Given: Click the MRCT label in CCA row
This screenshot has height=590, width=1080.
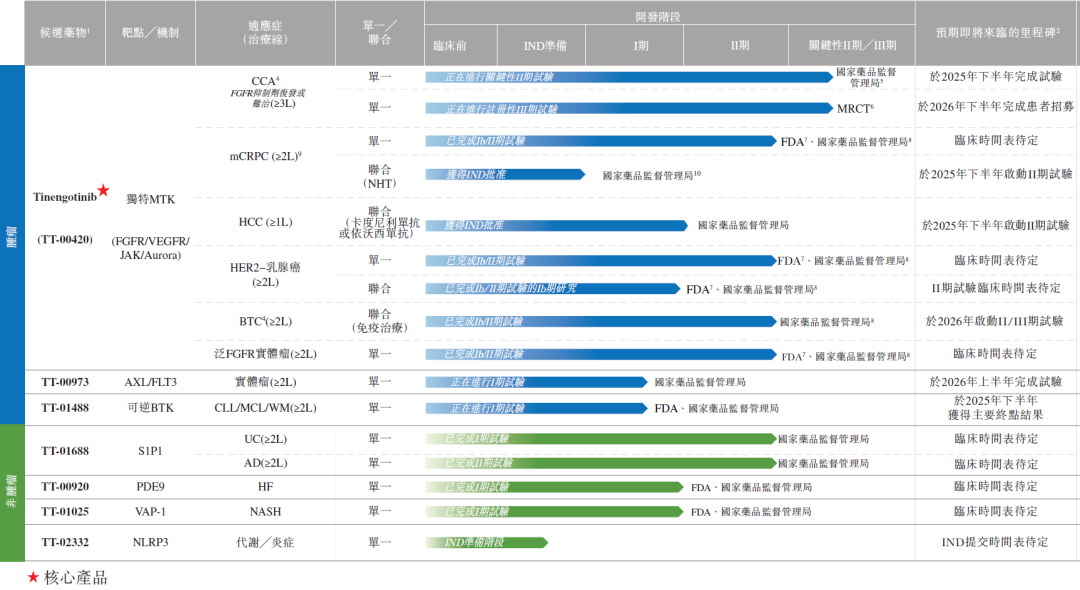Looking at the screenshot, I should coord(854,108).
